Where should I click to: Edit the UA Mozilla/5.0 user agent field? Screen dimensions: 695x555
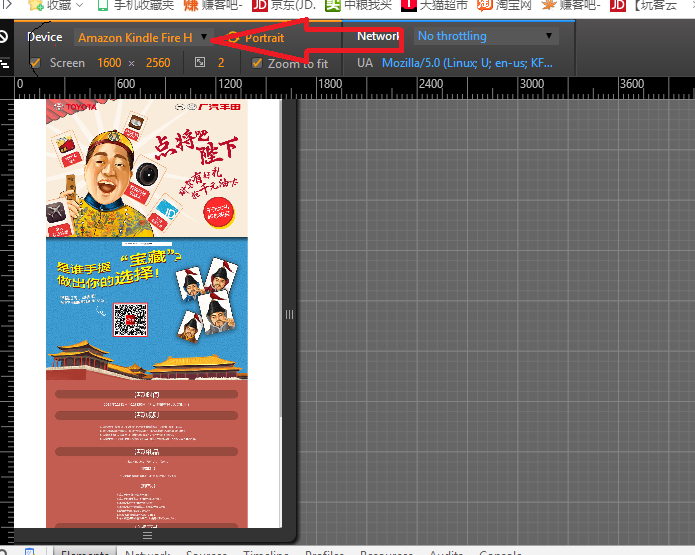(467, 63)
